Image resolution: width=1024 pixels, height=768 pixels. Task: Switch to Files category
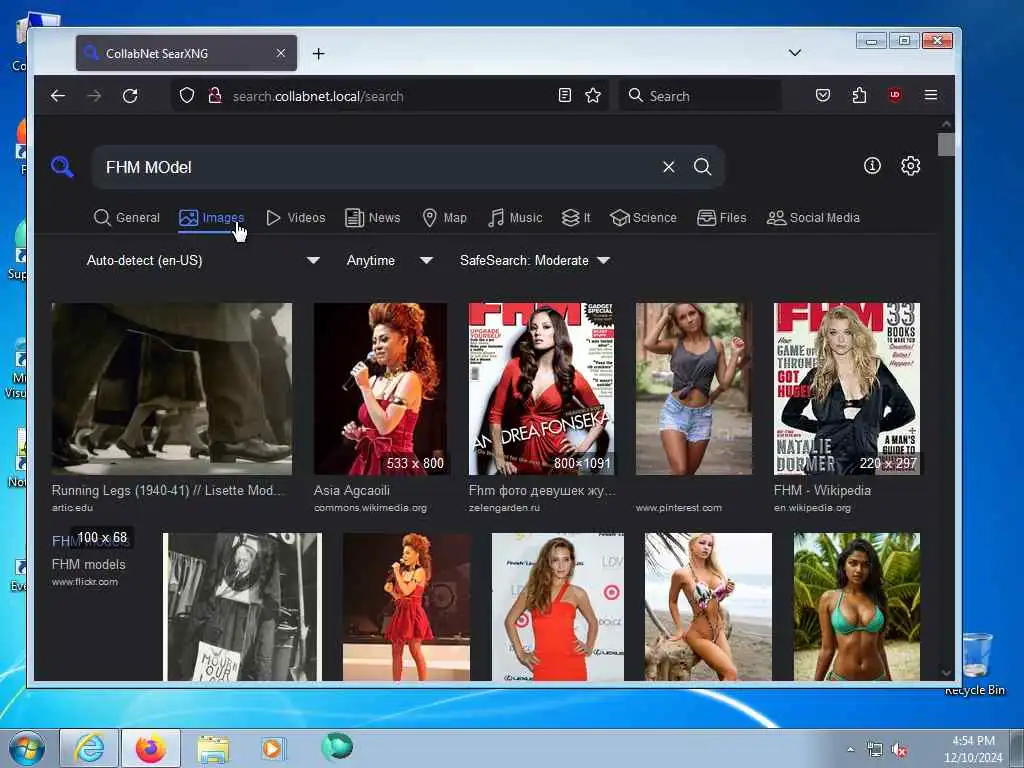pos(722,217)
